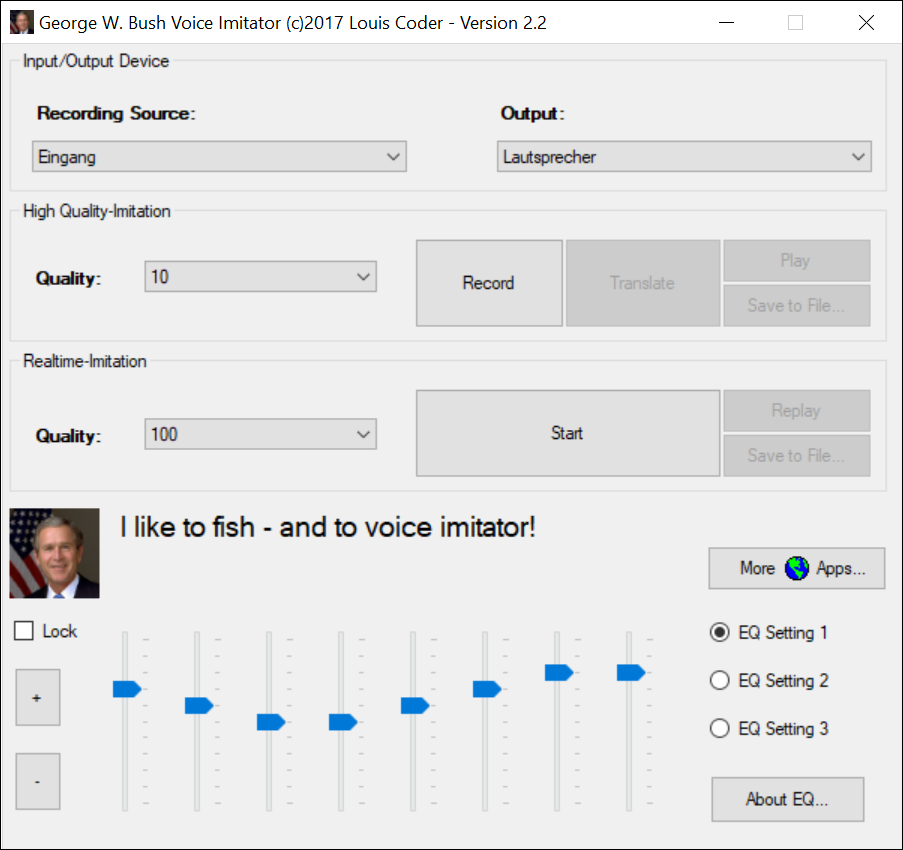Expand the Realtime-Imitation Quality dropdown
The image size is (903, 850).
pyautogui.click(x=260, y=435)
